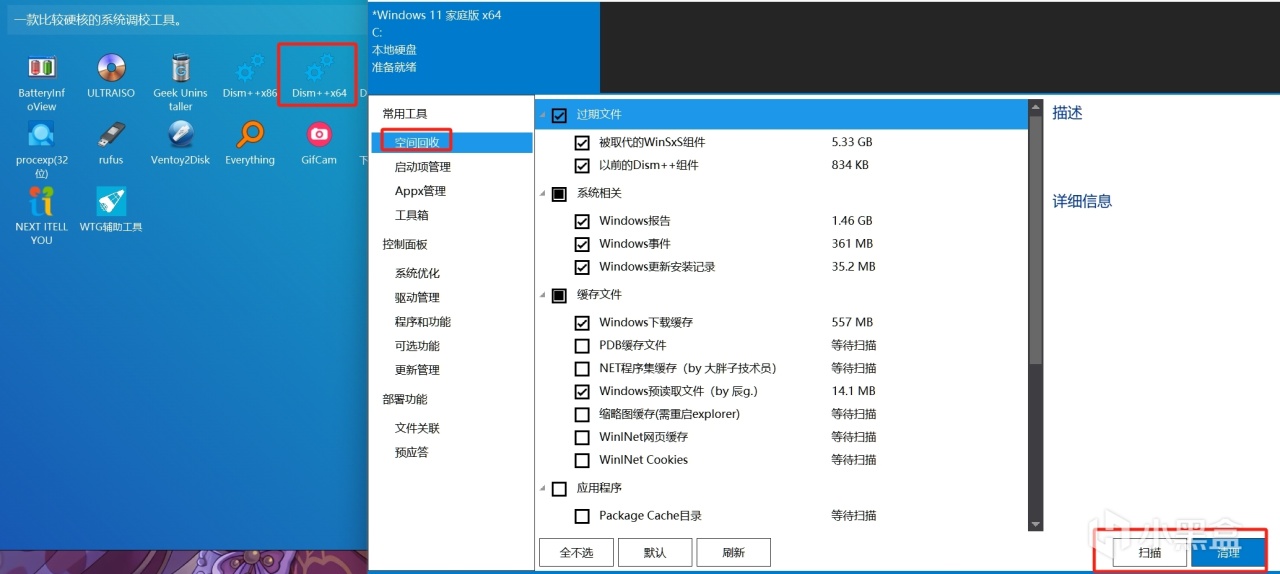This screenshot has width=1280, height=574.
Task: Check WinINet网页缓存 checkbox
Action: click(582, 438)
